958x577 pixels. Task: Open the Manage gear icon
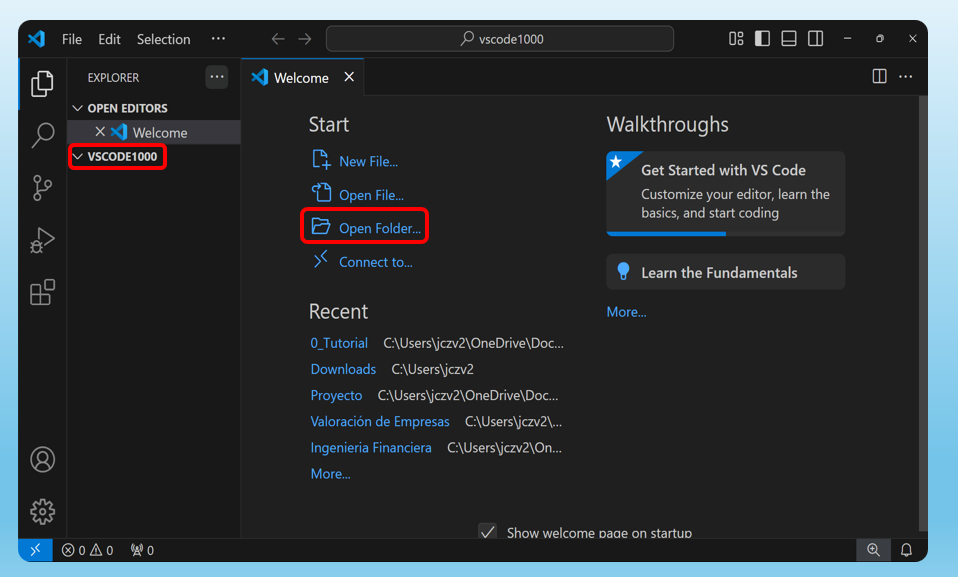point(42,512)
